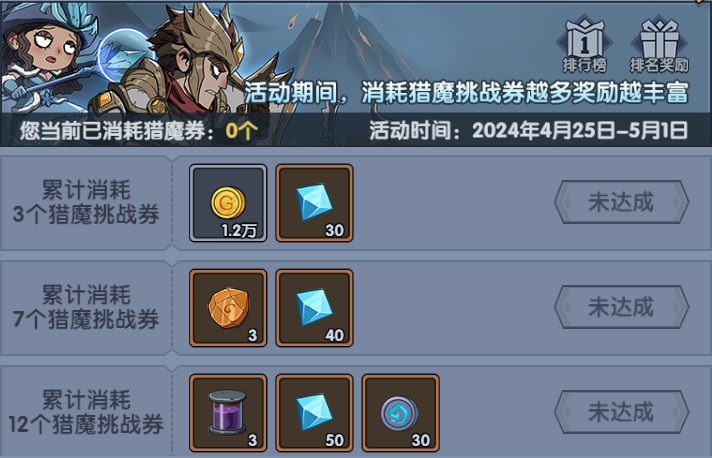Select the 累计消耗3个猎魔挑战券 row label
This screenshot has height=458, width=712.
tap(86, 202)
